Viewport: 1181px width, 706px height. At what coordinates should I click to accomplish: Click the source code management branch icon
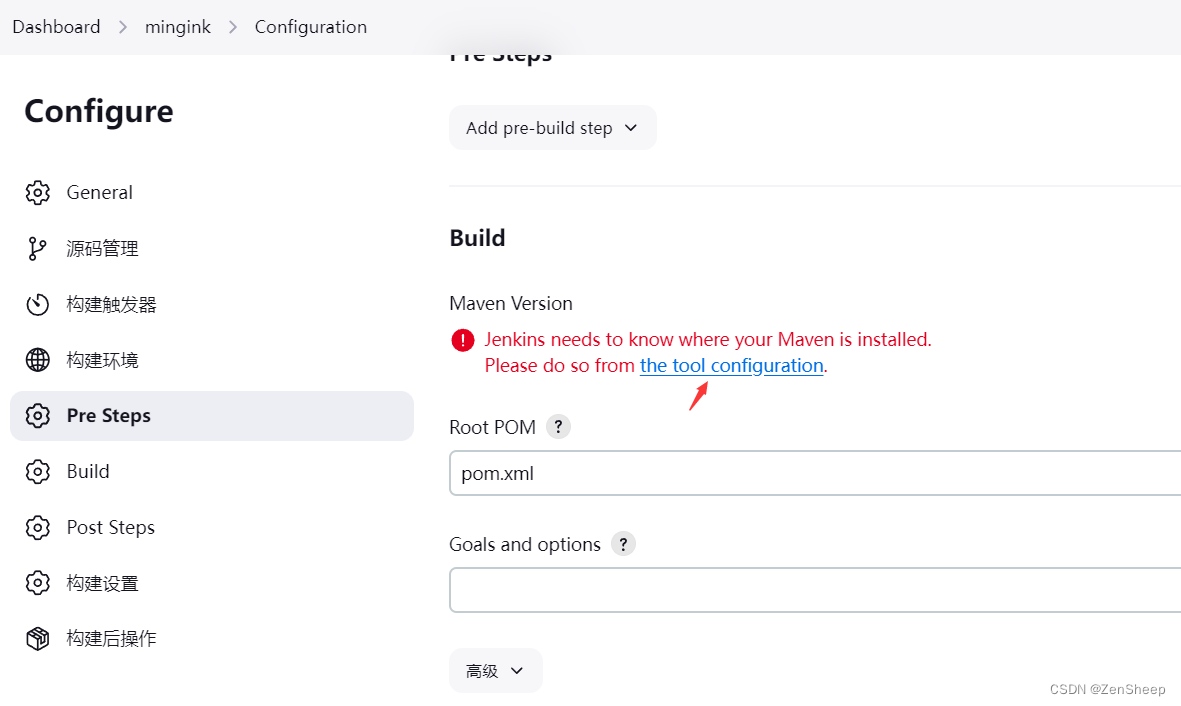(38, 249)
